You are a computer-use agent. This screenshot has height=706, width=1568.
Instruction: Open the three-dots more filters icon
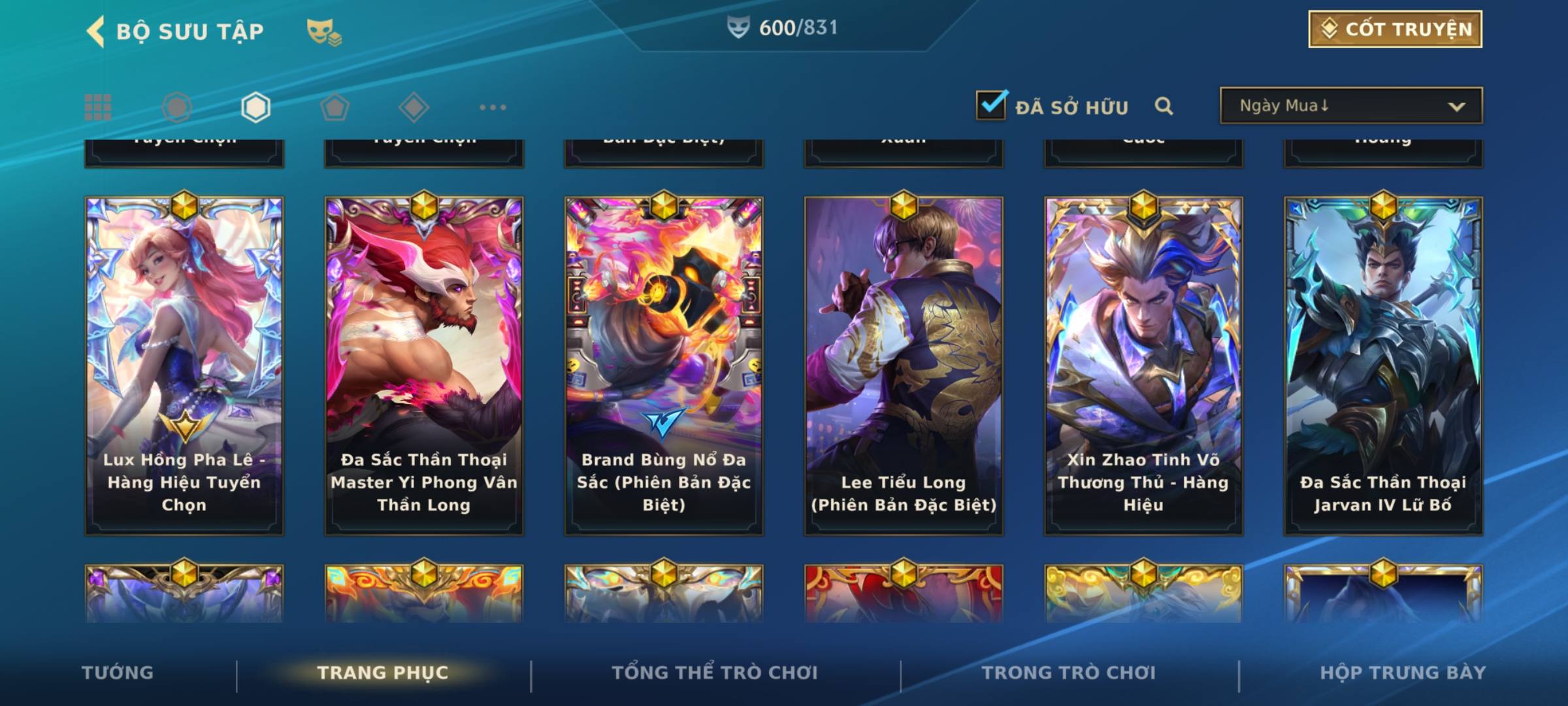[x=493, y=107]
